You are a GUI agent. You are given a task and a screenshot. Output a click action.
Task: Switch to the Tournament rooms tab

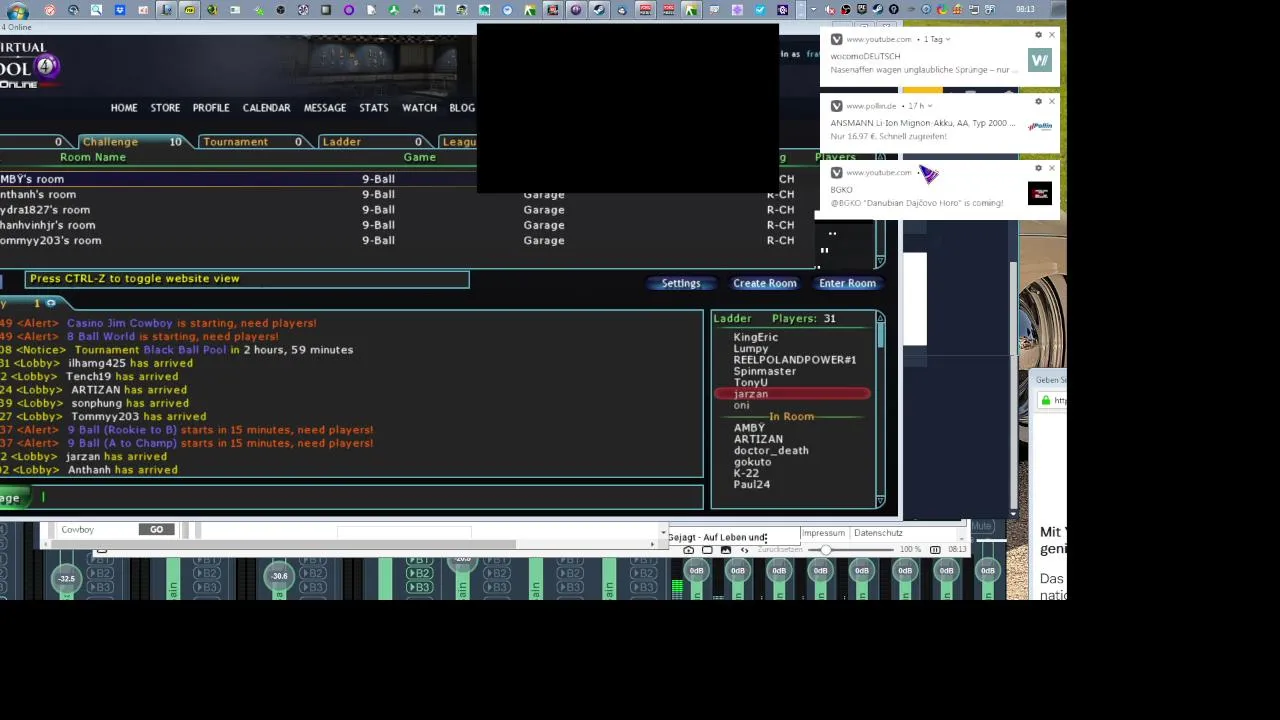pos(253,142)
